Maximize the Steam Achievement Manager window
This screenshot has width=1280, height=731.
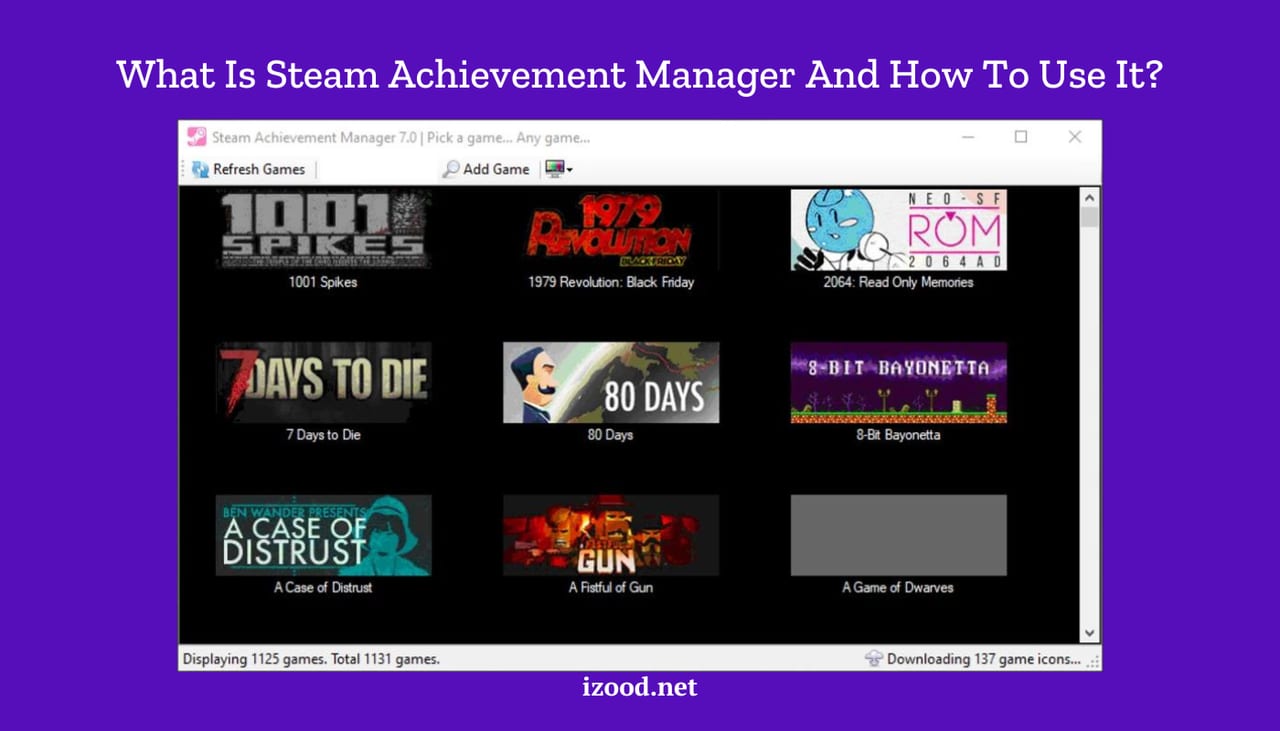click(x=1021, y=137)
